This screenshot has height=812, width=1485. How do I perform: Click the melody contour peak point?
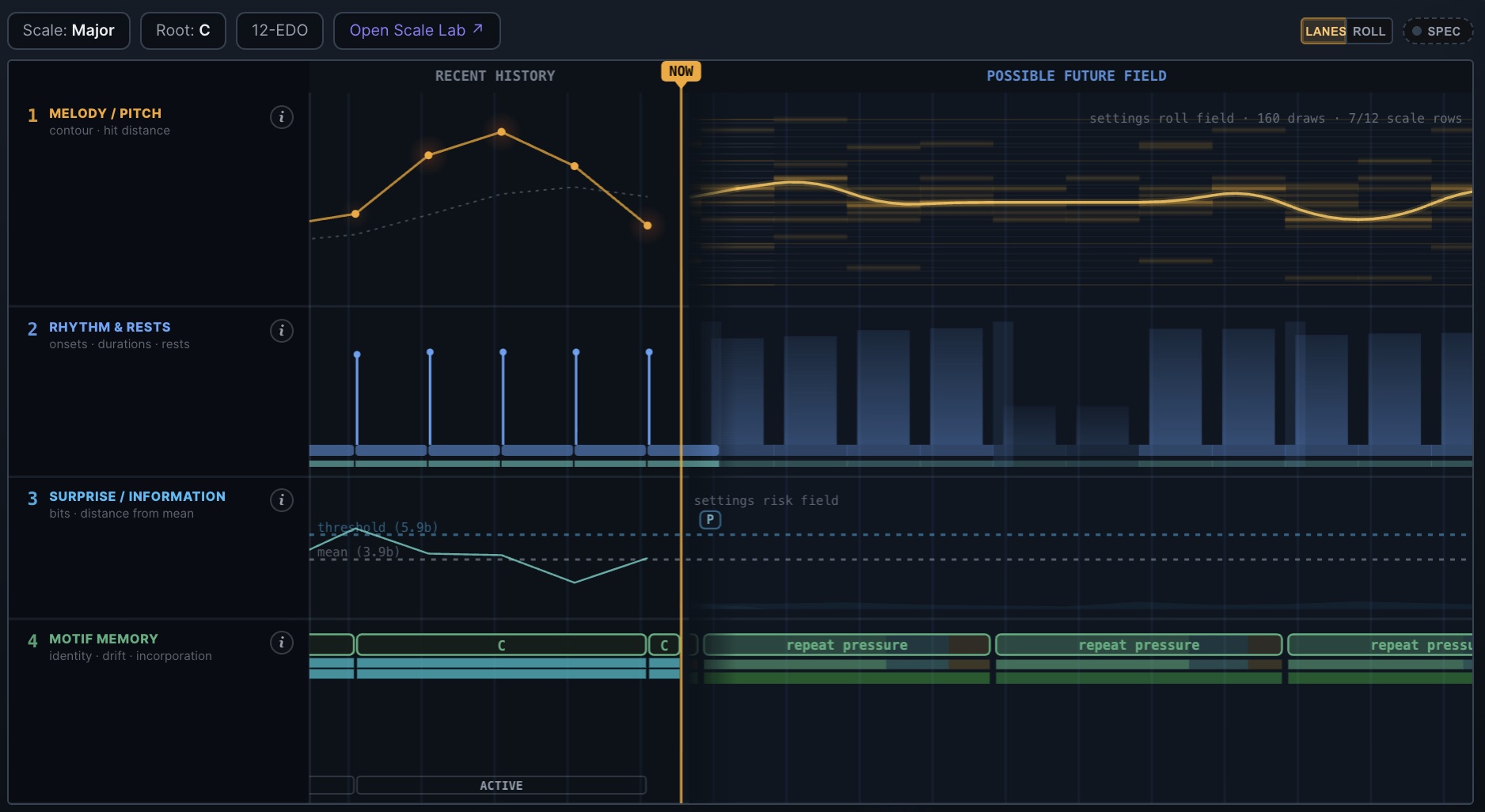coord(501,132)
